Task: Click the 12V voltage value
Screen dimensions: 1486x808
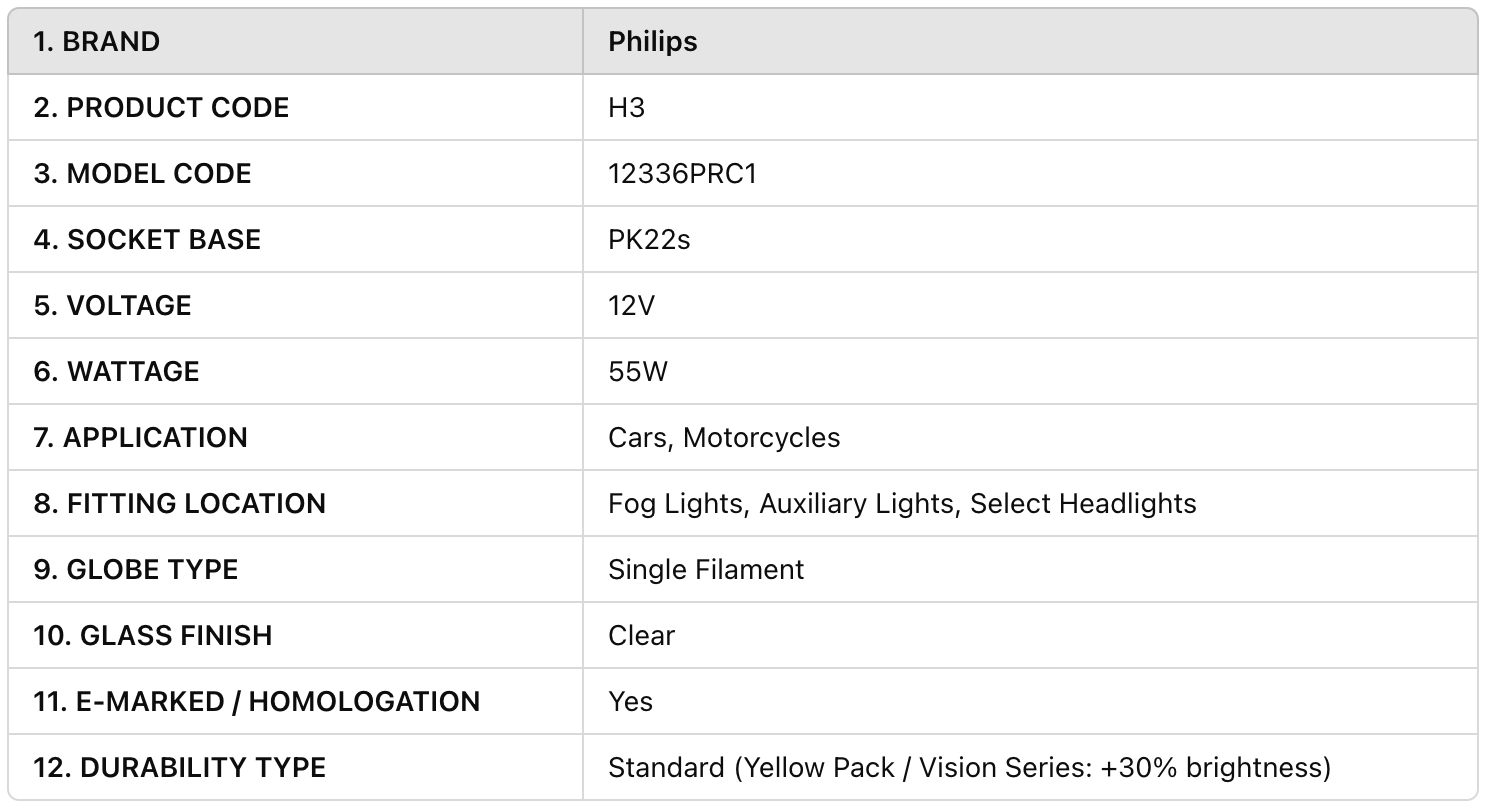Action: coord(631,306)
